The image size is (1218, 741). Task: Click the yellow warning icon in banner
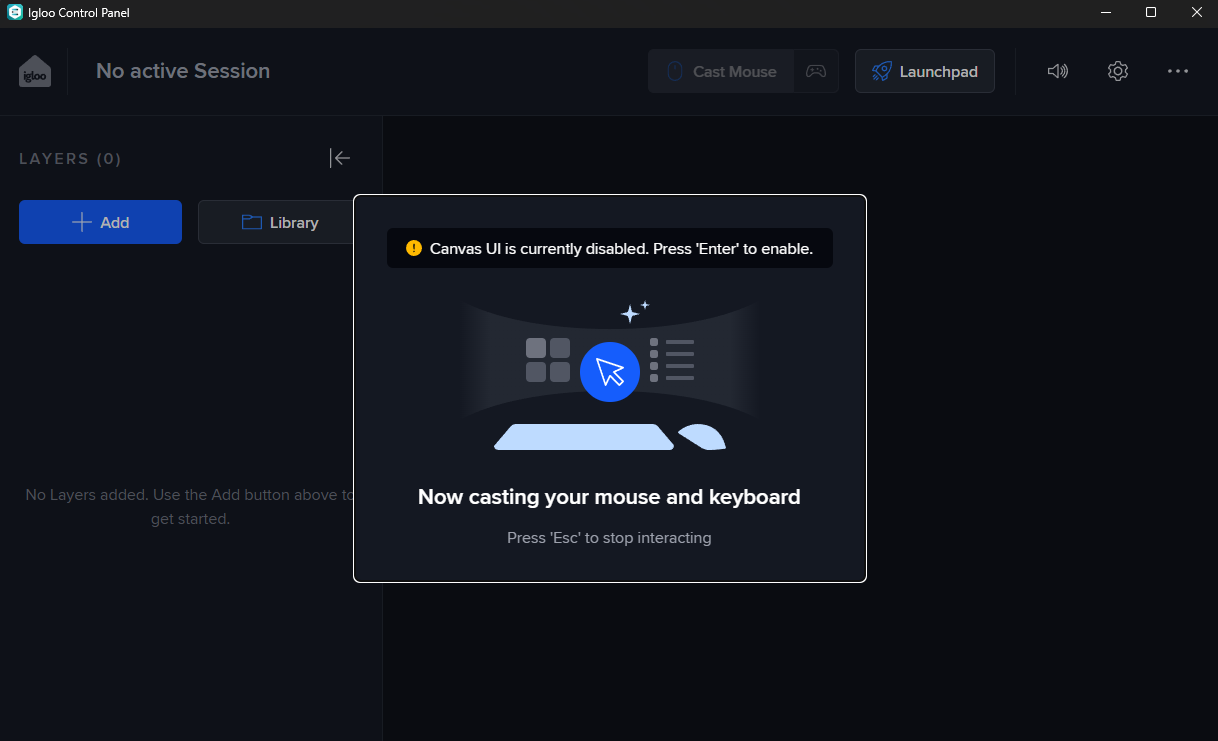[414, 248]
